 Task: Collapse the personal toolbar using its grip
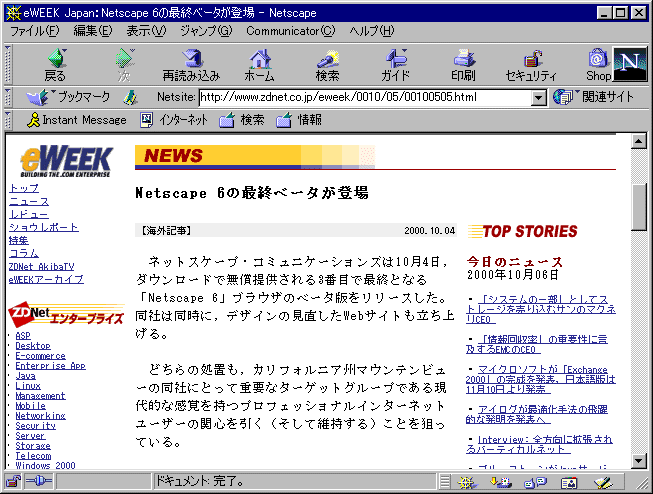tap(7, 120)
